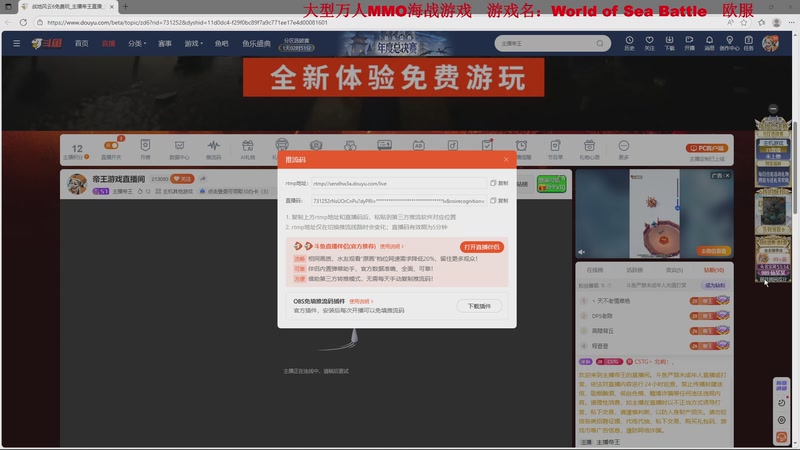Copy the rtmp address with copy icon
800x450 pixels.
pos(499,183)
